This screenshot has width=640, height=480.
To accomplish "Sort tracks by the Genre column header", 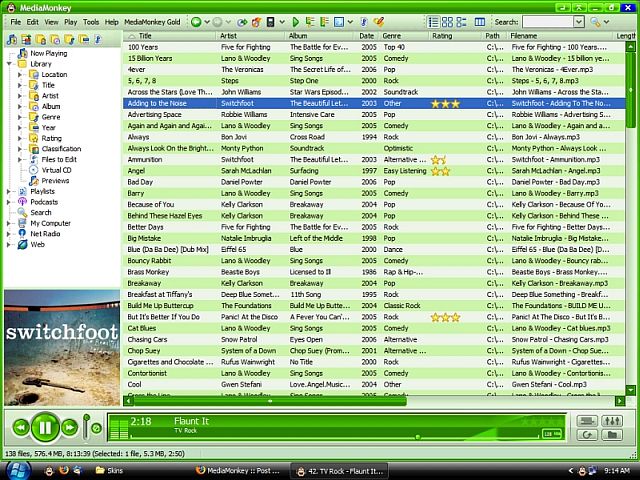I will pos(405,36).
